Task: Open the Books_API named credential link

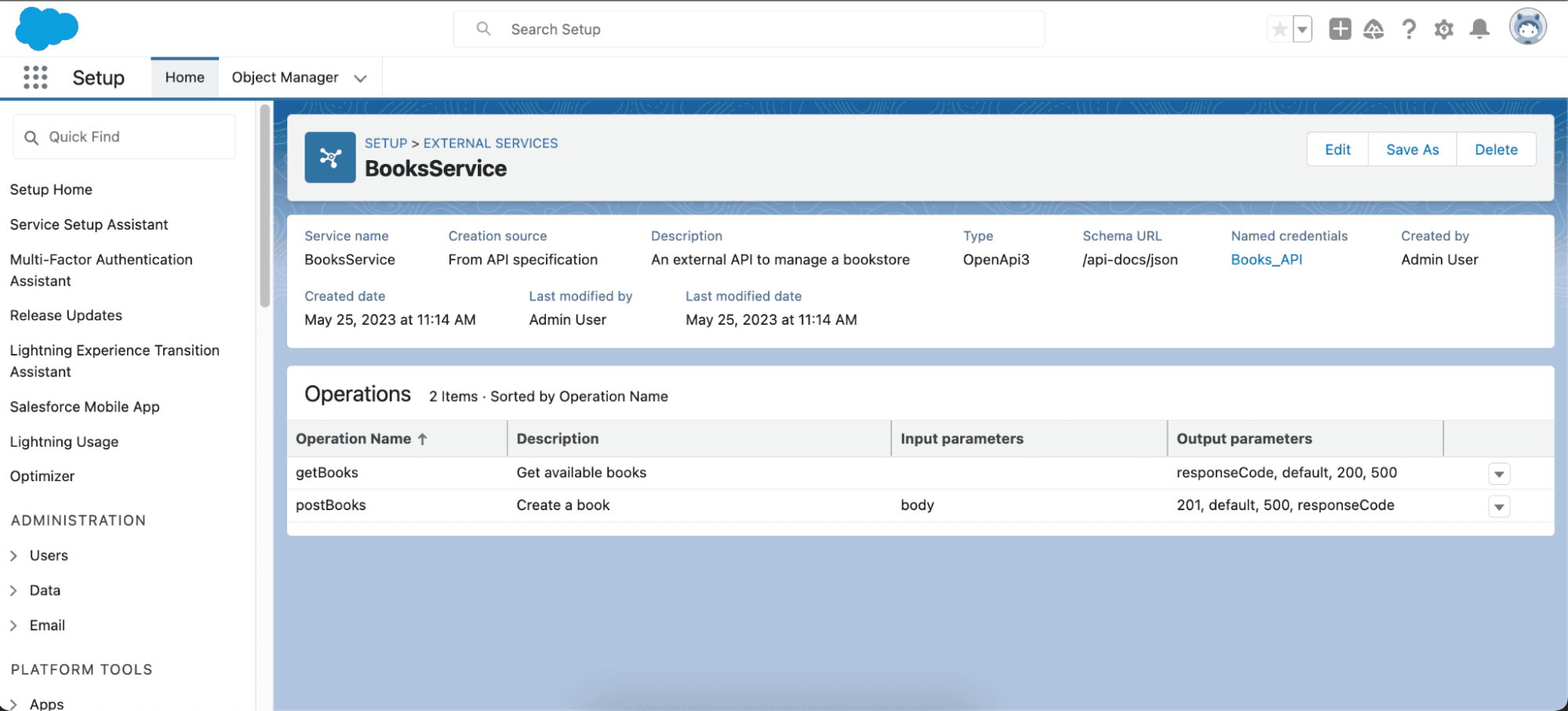Action: (1266, 260)
